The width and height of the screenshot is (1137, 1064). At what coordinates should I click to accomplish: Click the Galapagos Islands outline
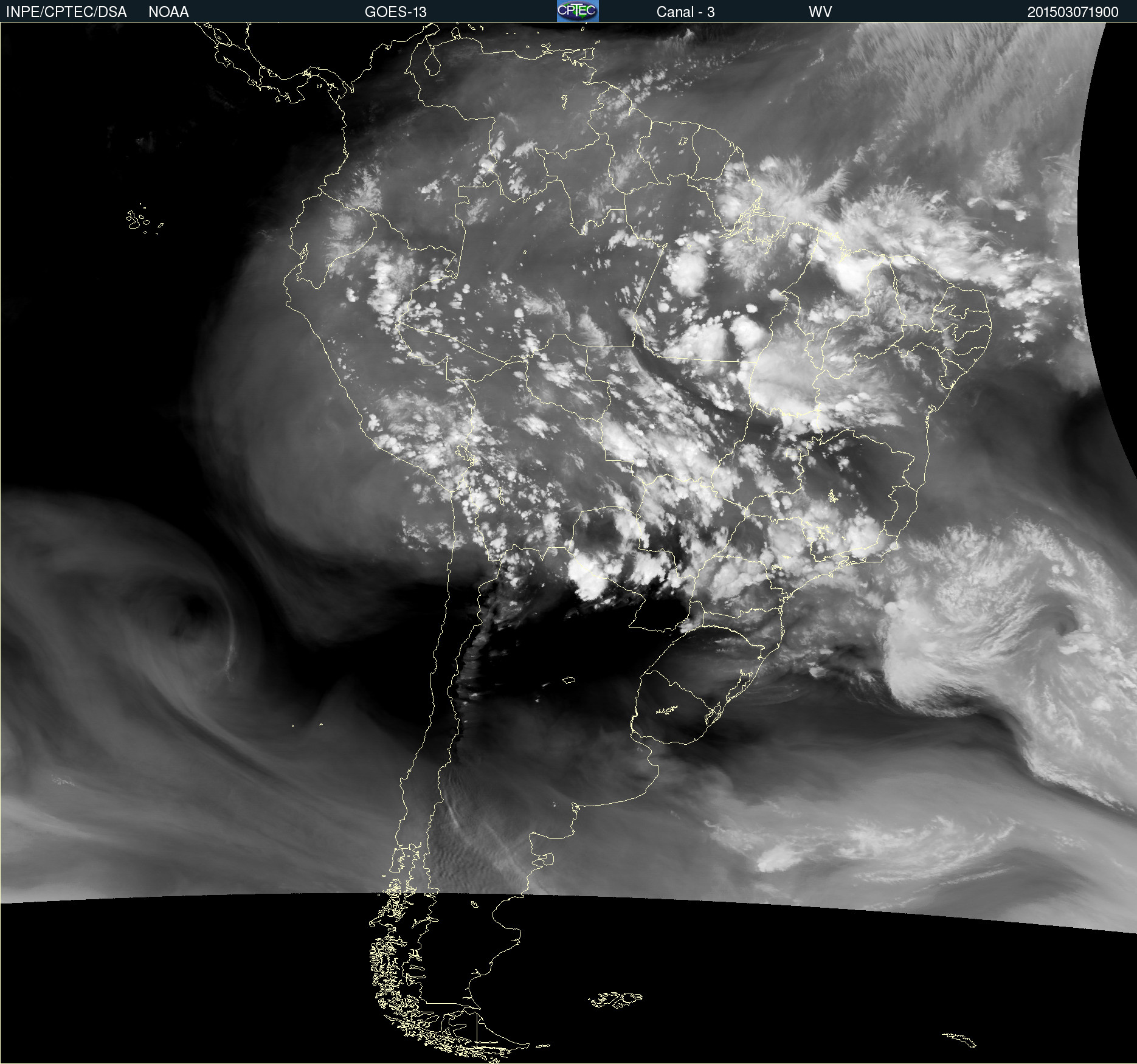point(137,219)
